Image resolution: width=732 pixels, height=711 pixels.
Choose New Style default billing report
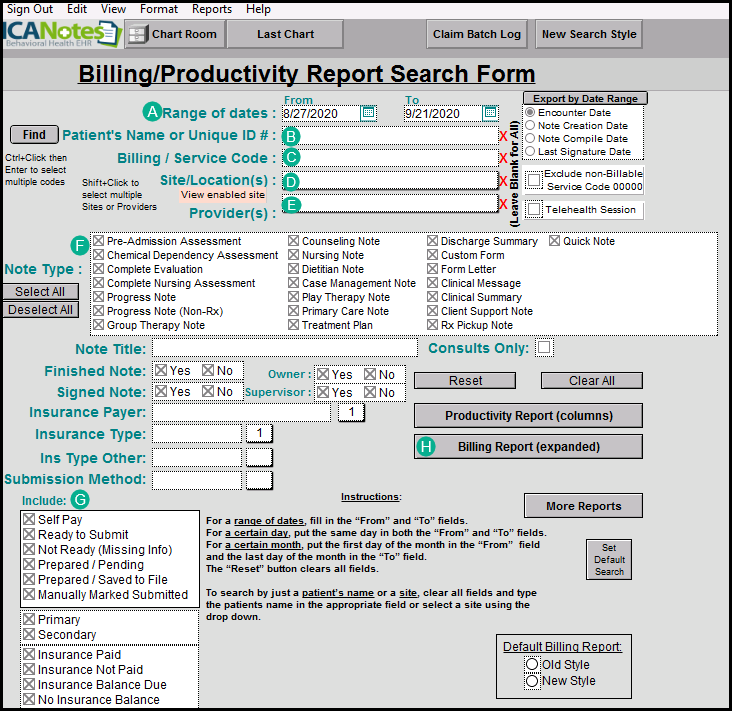pyautogui.click(x=532, y=681)
